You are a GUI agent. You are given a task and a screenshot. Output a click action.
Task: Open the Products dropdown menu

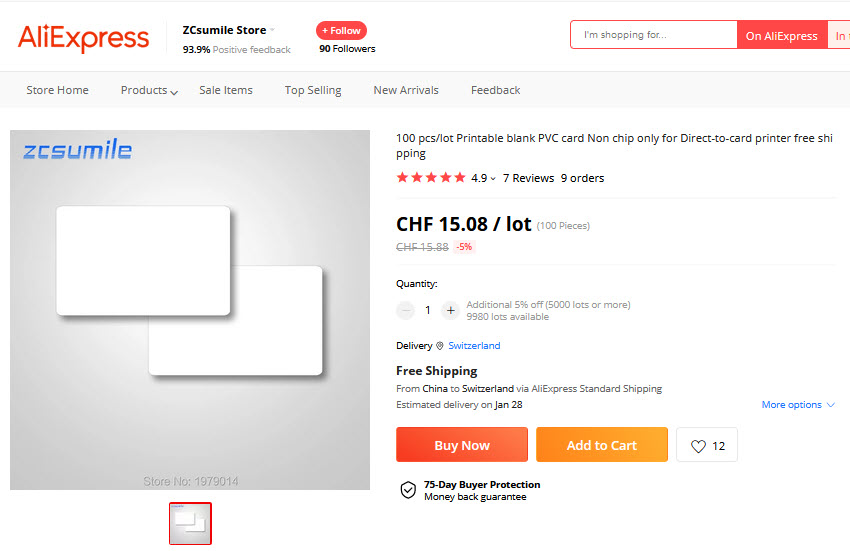[149, 90]
